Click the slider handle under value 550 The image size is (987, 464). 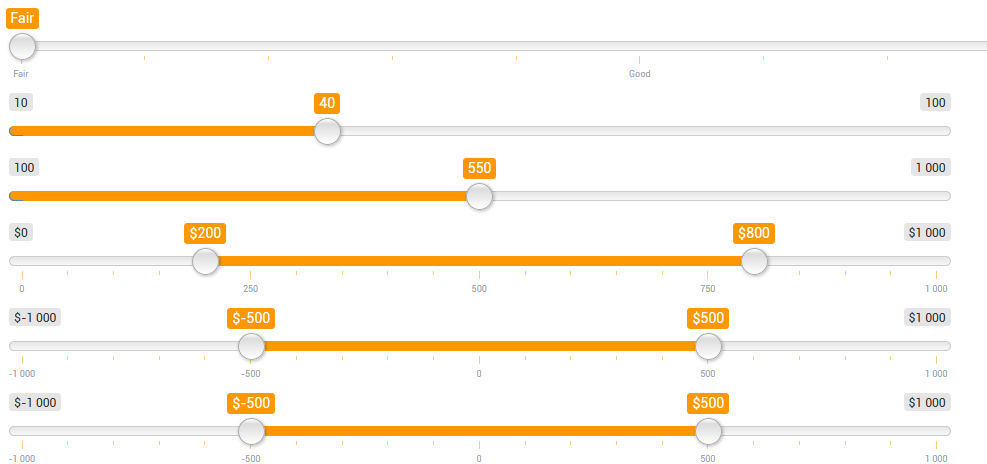[x=480, y=196]
